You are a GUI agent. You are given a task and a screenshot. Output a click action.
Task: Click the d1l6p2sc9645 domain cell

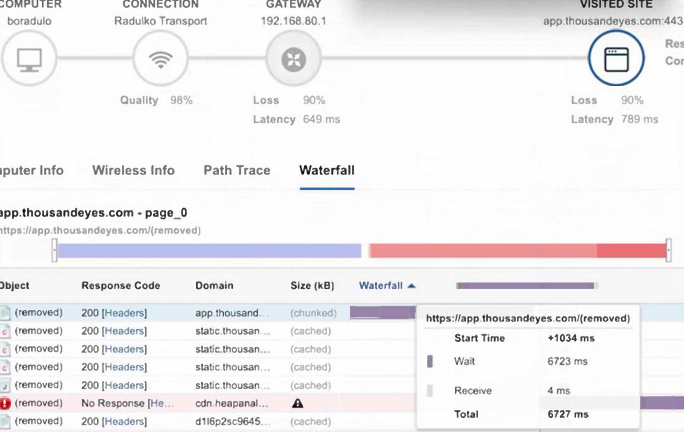pos(233,422)
